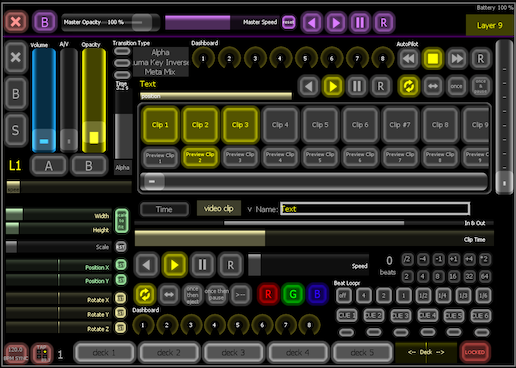
Task: Click the yellow layer row play button
Action: click(x=333, y=86)
